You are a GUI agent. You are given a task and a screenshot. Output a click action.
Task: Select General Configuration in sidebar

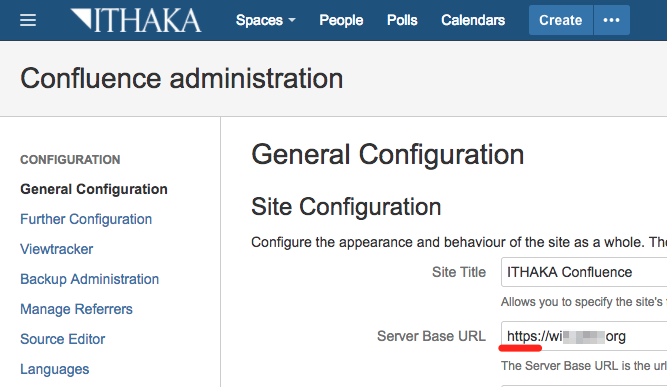94,189
